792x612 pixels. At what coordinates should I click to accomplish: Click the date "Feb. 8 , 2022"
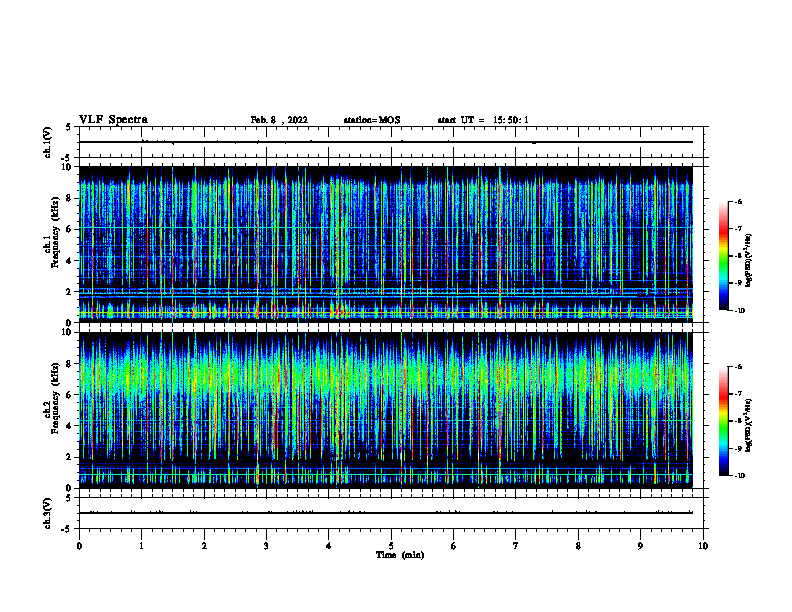tap(279, 120)
